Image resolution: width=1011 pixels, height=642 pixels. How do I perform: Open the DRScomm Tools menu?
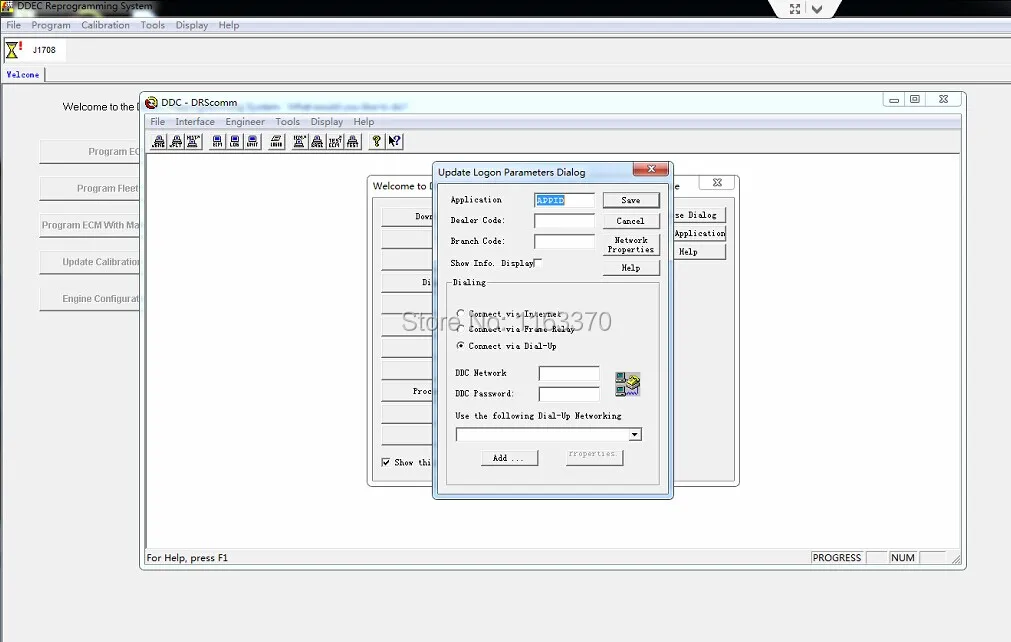click(x=288, y=122)
